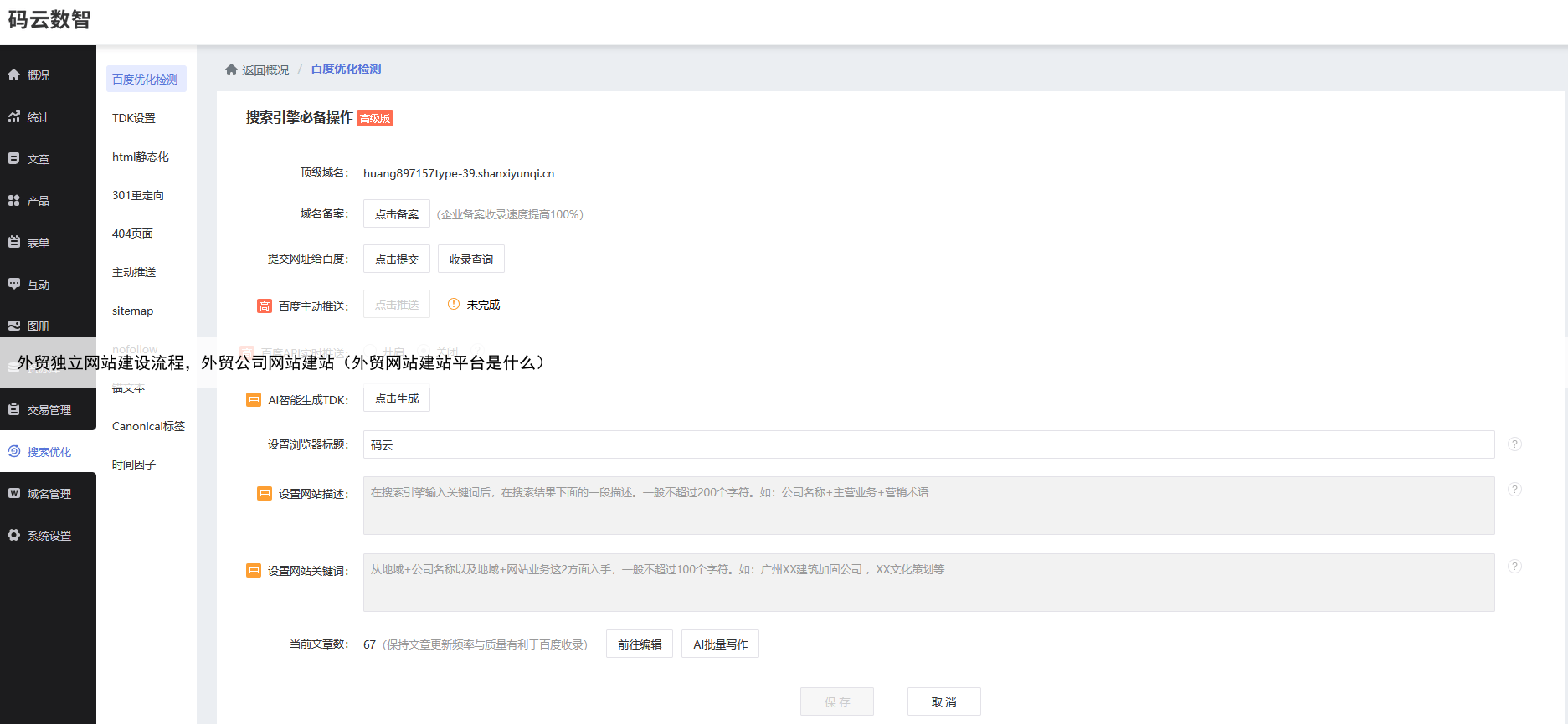Click the help icon beside website keywords
Screen dimensions: 1568x724
(x=1514, y=567)
